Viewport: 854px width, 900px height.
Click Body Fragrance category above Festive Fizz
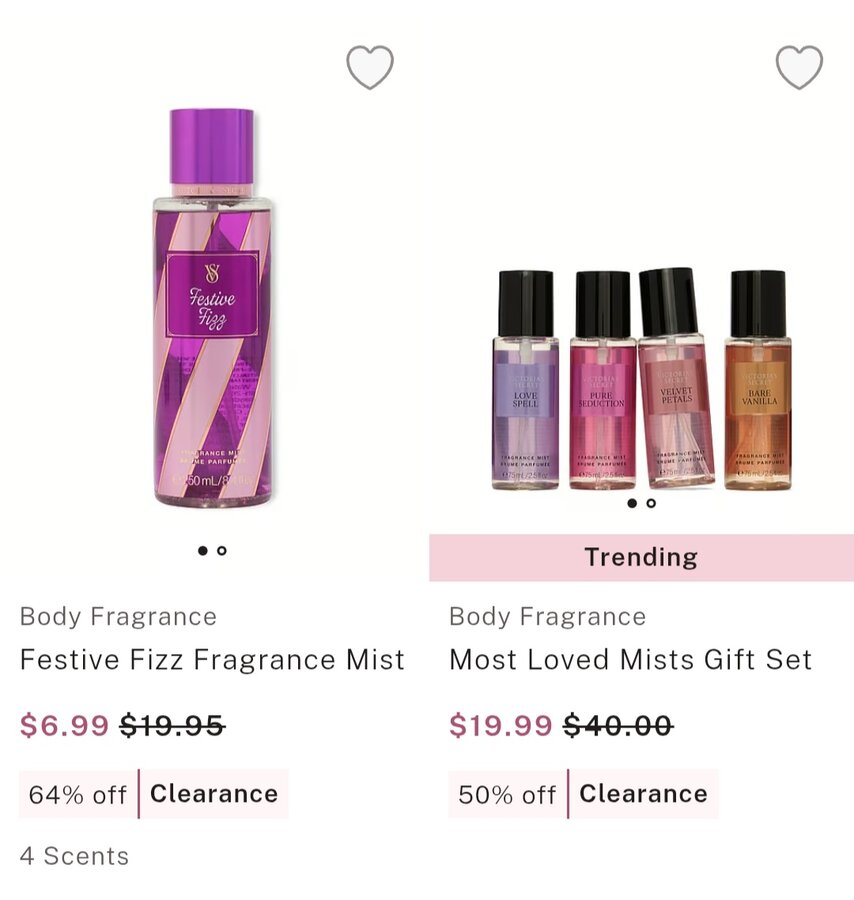pyautogui.click(x=118, y=616)
